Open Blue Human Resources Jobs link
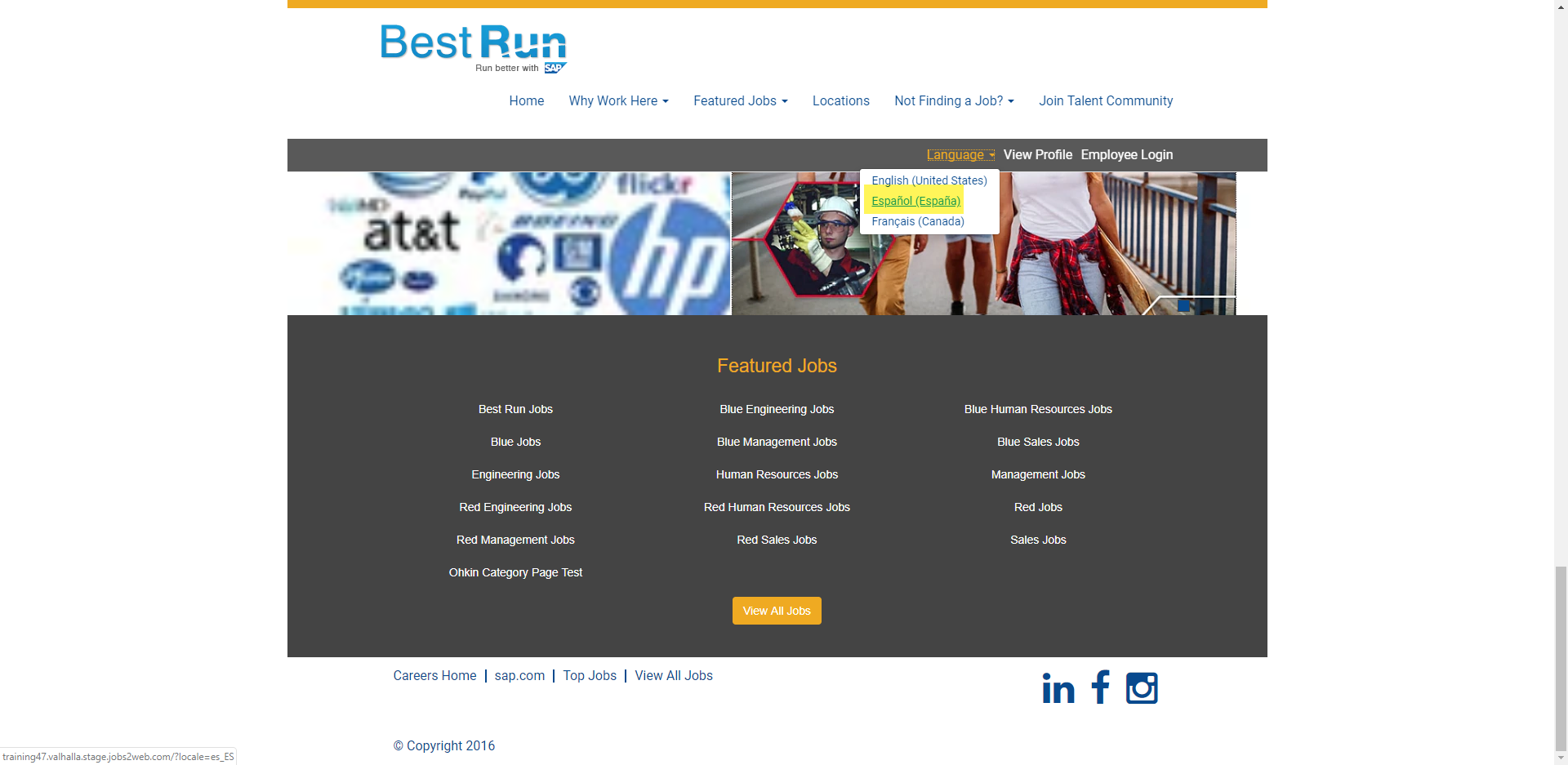The width and height of the screenshot is (1568, 765). click(x=1038, y=409)
